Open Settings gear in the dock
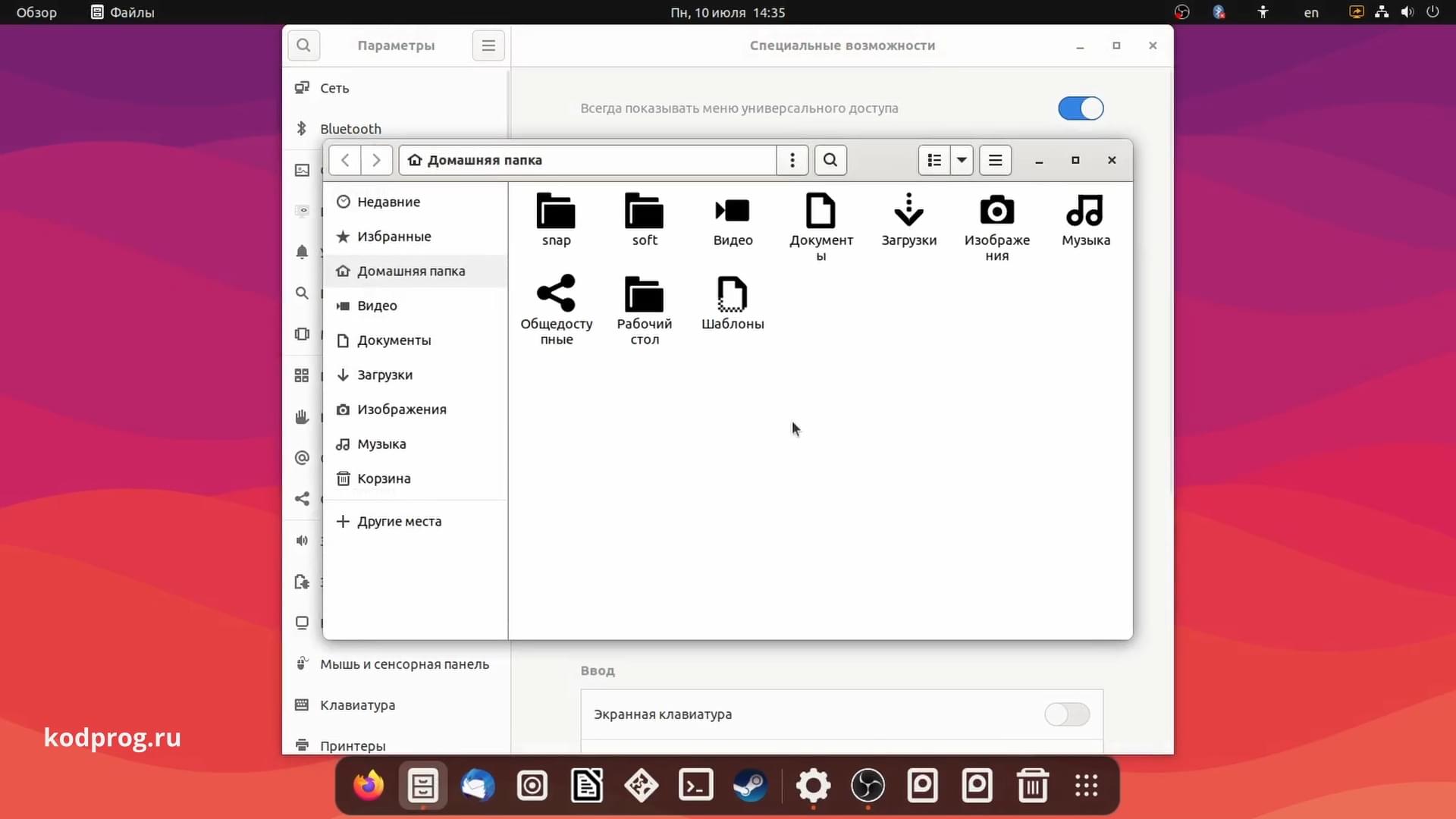This screenshot has height=819, width=1456. [x=813, y=786]
